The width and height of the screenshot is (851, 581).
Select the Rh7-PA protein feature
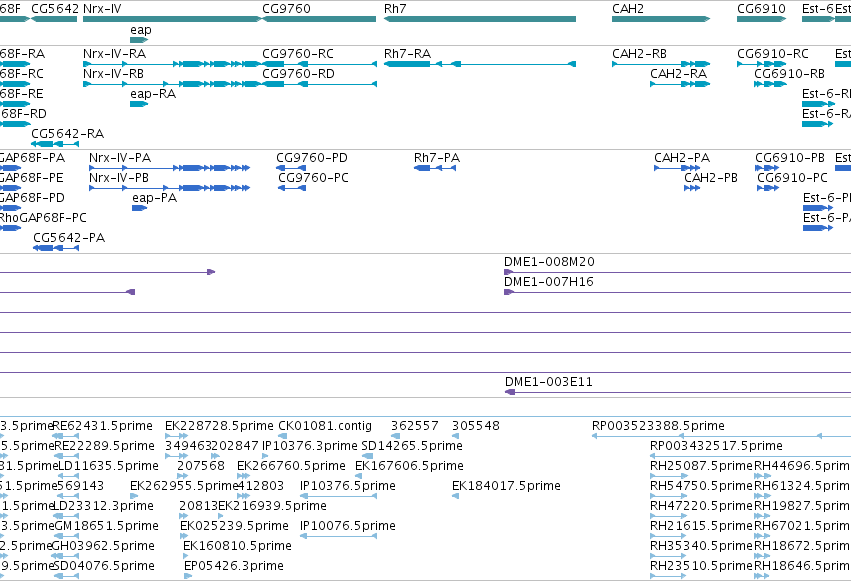tap(435, 168)
